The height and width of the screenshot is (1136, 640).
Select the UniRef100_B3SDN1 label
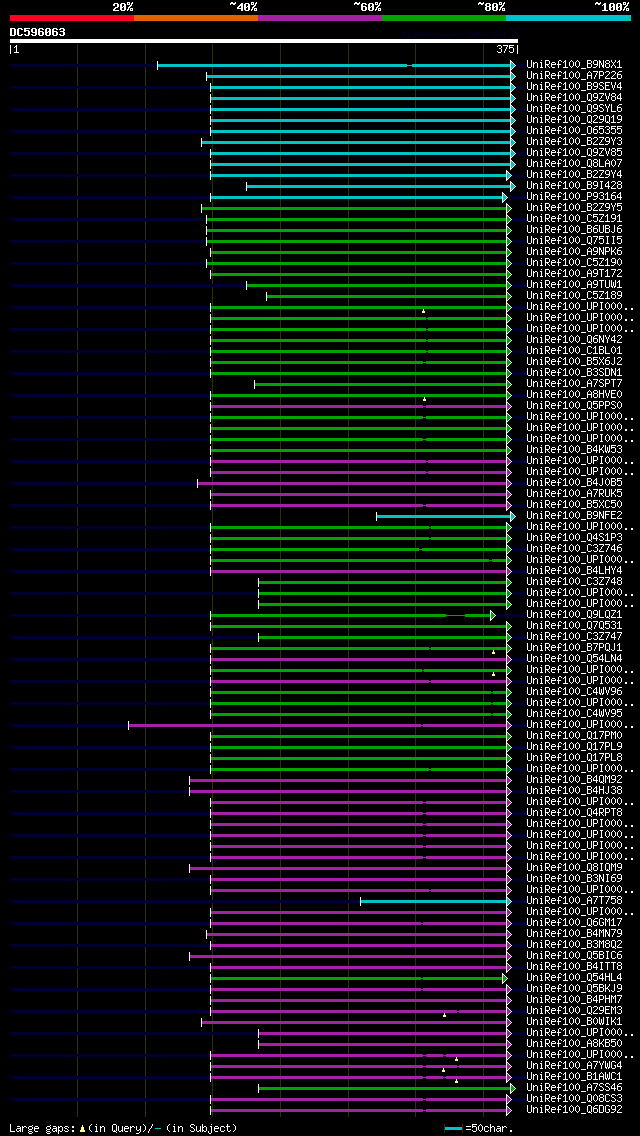(574, 373)
